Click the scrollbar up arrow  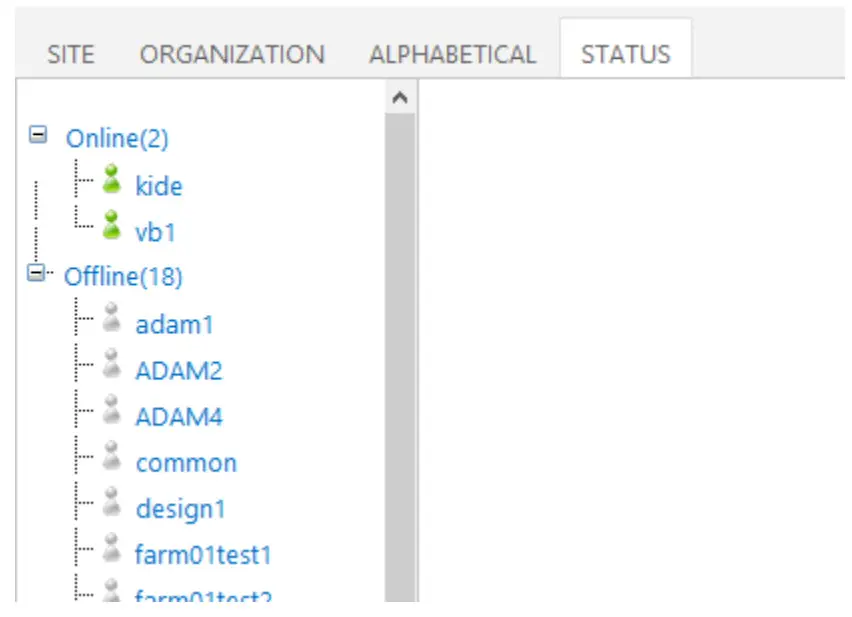pos(401,96)
